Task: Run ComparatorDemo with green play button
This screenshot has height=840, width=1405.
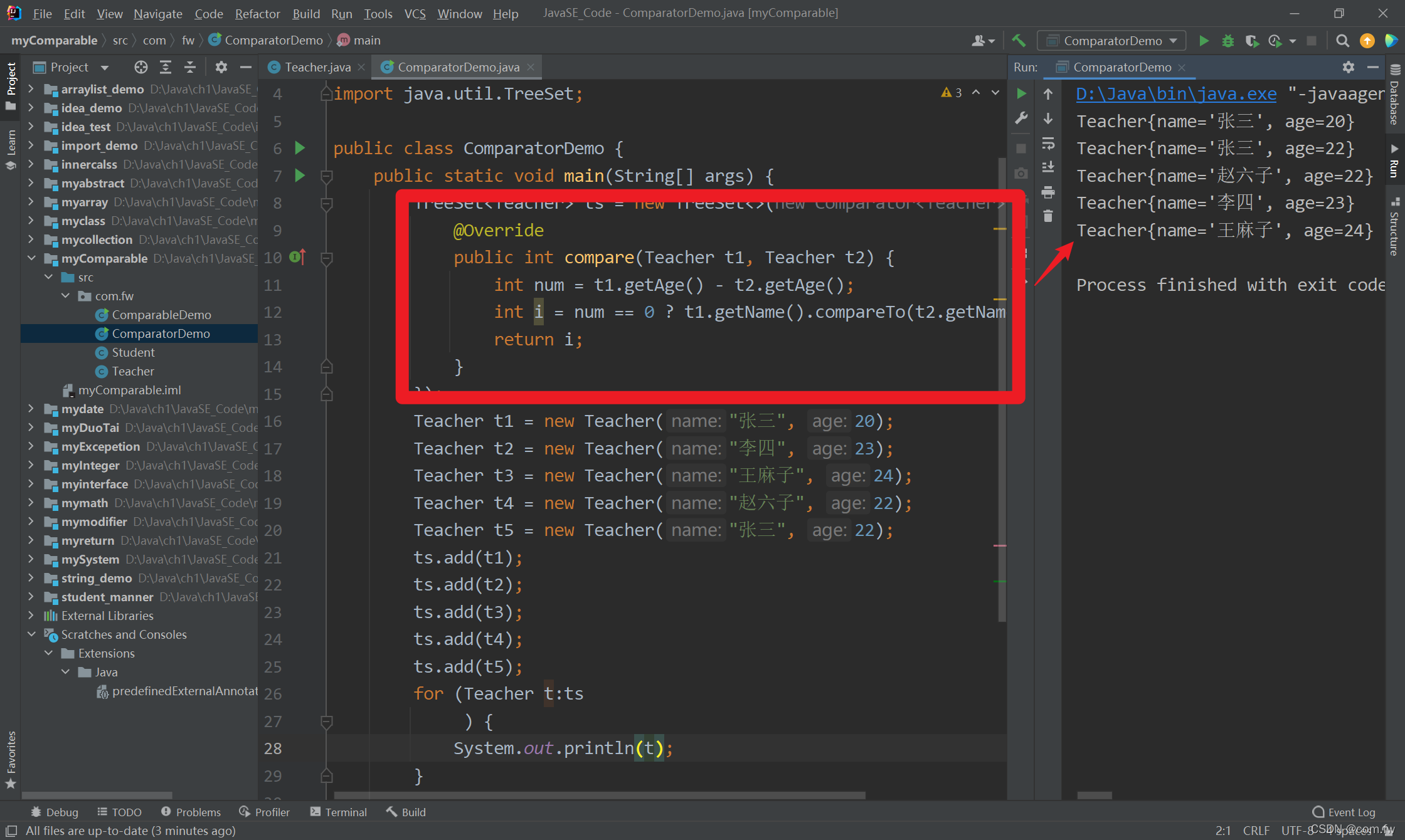Action: pos(1204,41)
